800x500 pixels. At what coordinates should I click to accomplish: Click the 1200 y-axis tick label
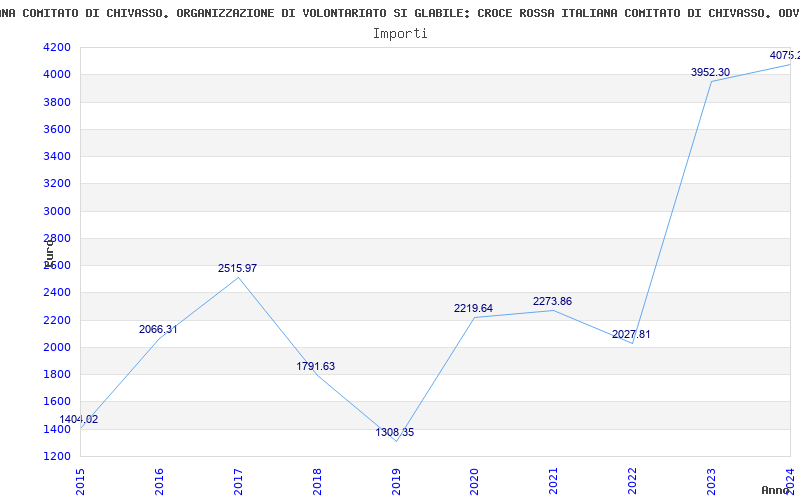point(57,456)
